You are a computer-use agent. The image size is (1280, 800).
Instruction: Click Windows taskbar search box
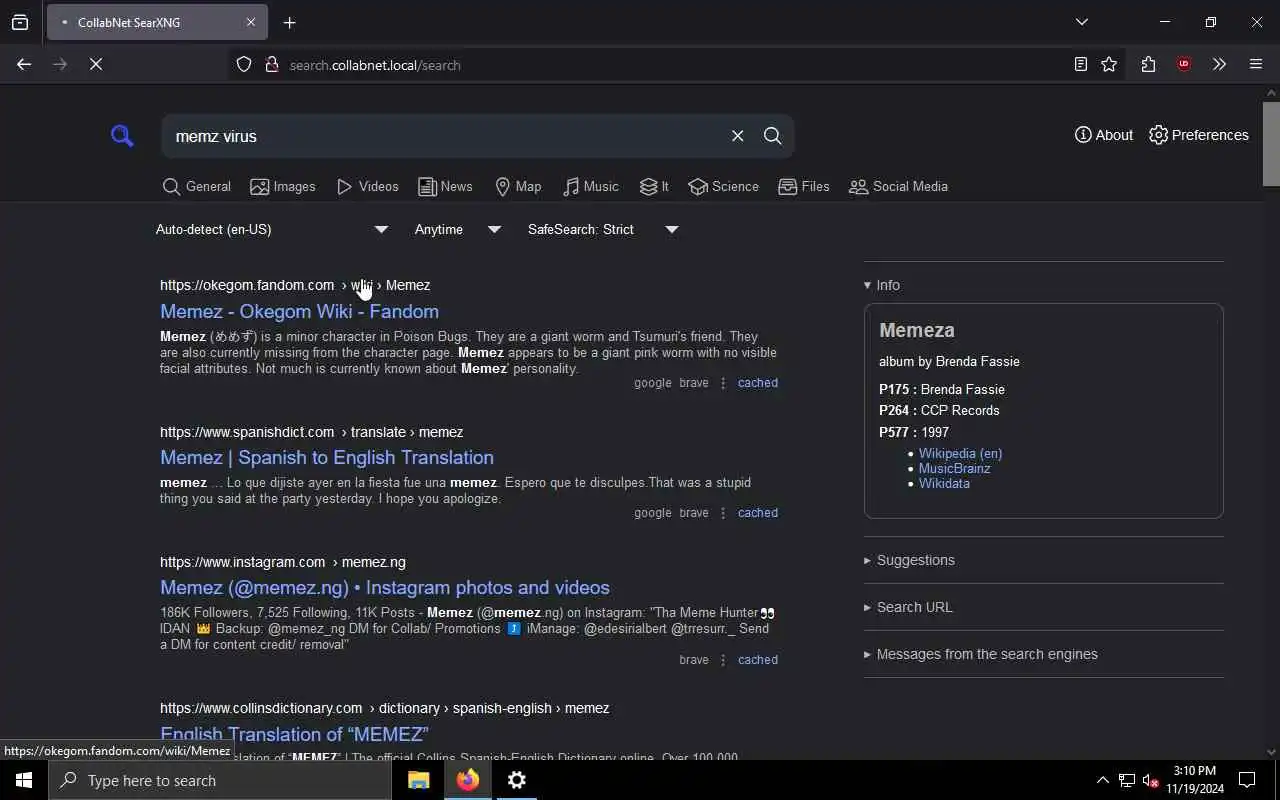220,780
